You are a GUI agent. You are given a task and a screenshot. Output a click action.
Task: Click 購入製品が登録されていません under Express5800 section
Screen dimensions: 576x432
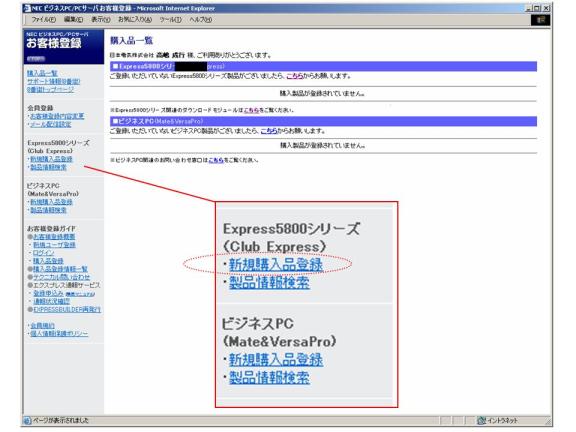(322, 93)
